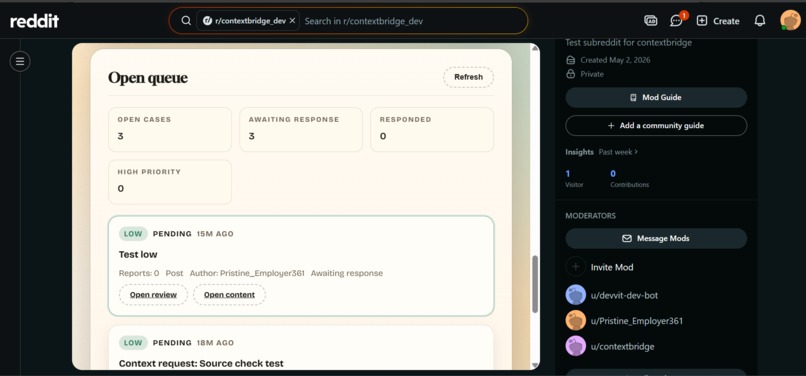This screenshot has width=806, height=376.
Task: Click the Open Cases stat card
Action: (170, 129)
